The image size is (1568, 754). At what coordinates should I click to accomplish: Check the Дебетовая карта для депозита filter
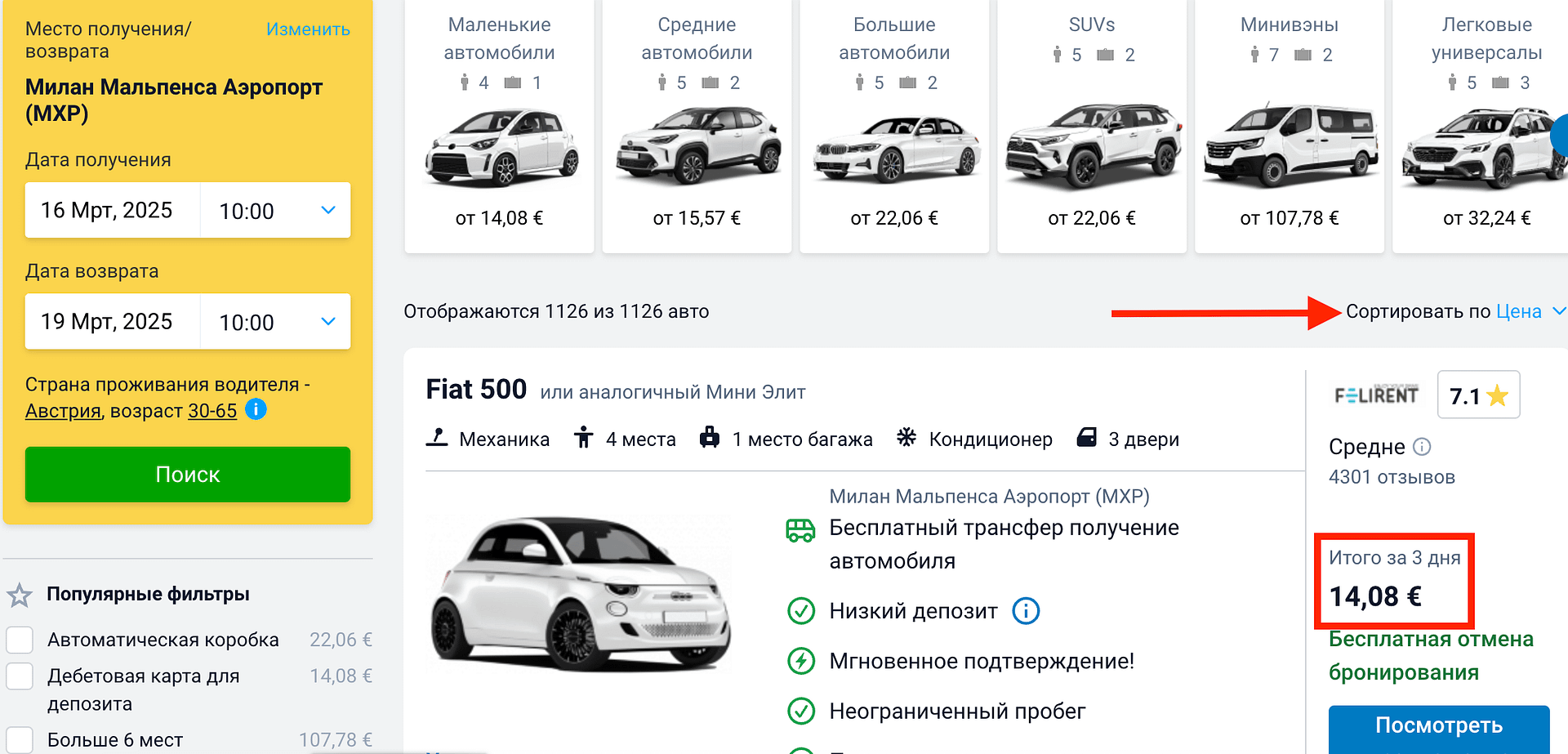[x=20, y=676]
